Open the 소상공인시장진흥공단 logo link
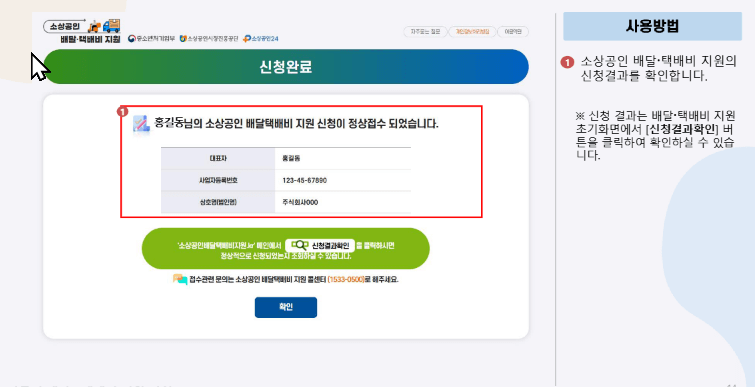The height and width of the screenshot is (387, 755). click(x=209, y=39)
